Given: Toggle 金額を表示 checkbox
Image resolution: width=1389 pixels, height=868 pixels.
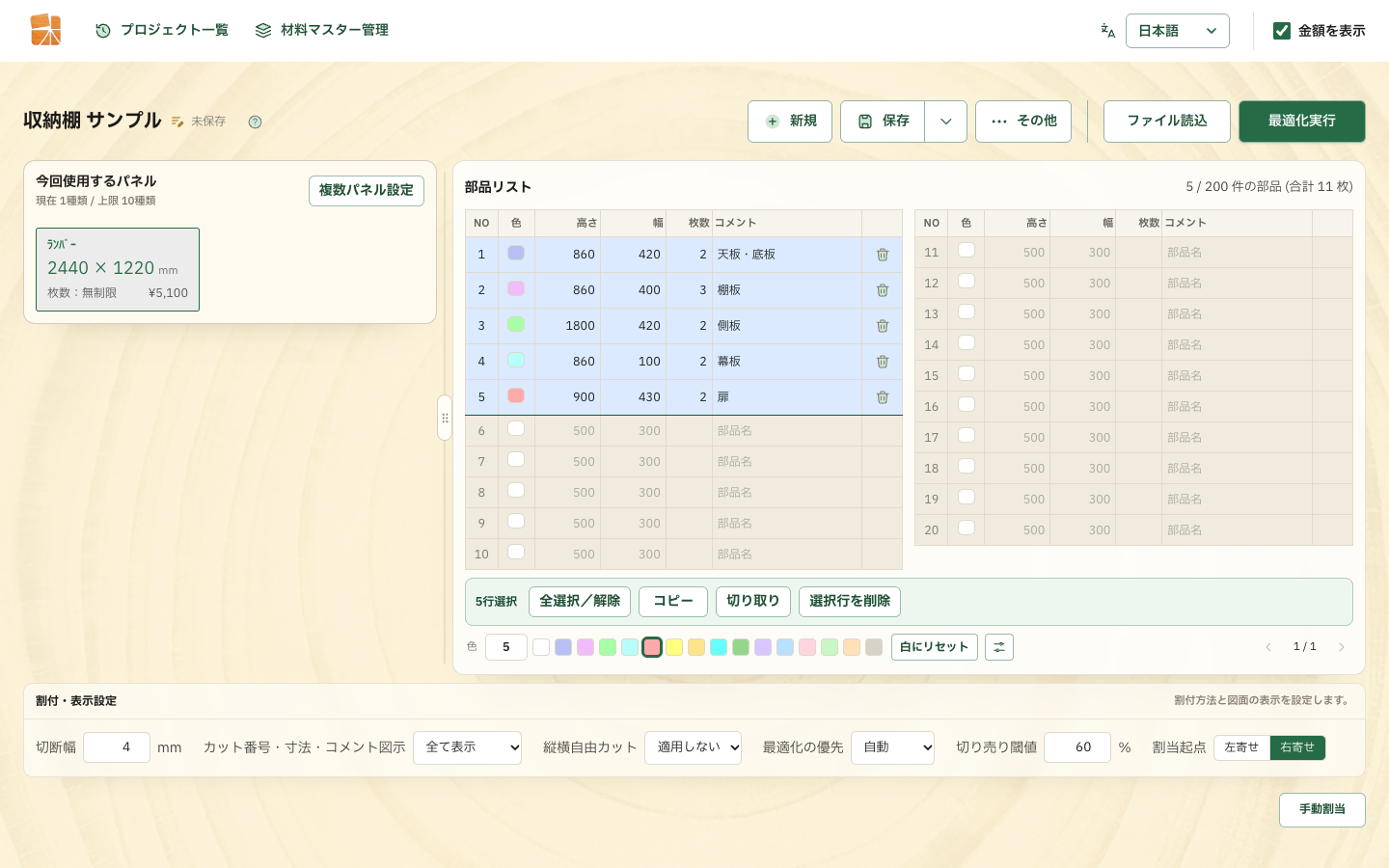Looking at the screenshot, I should point(1282,31).
